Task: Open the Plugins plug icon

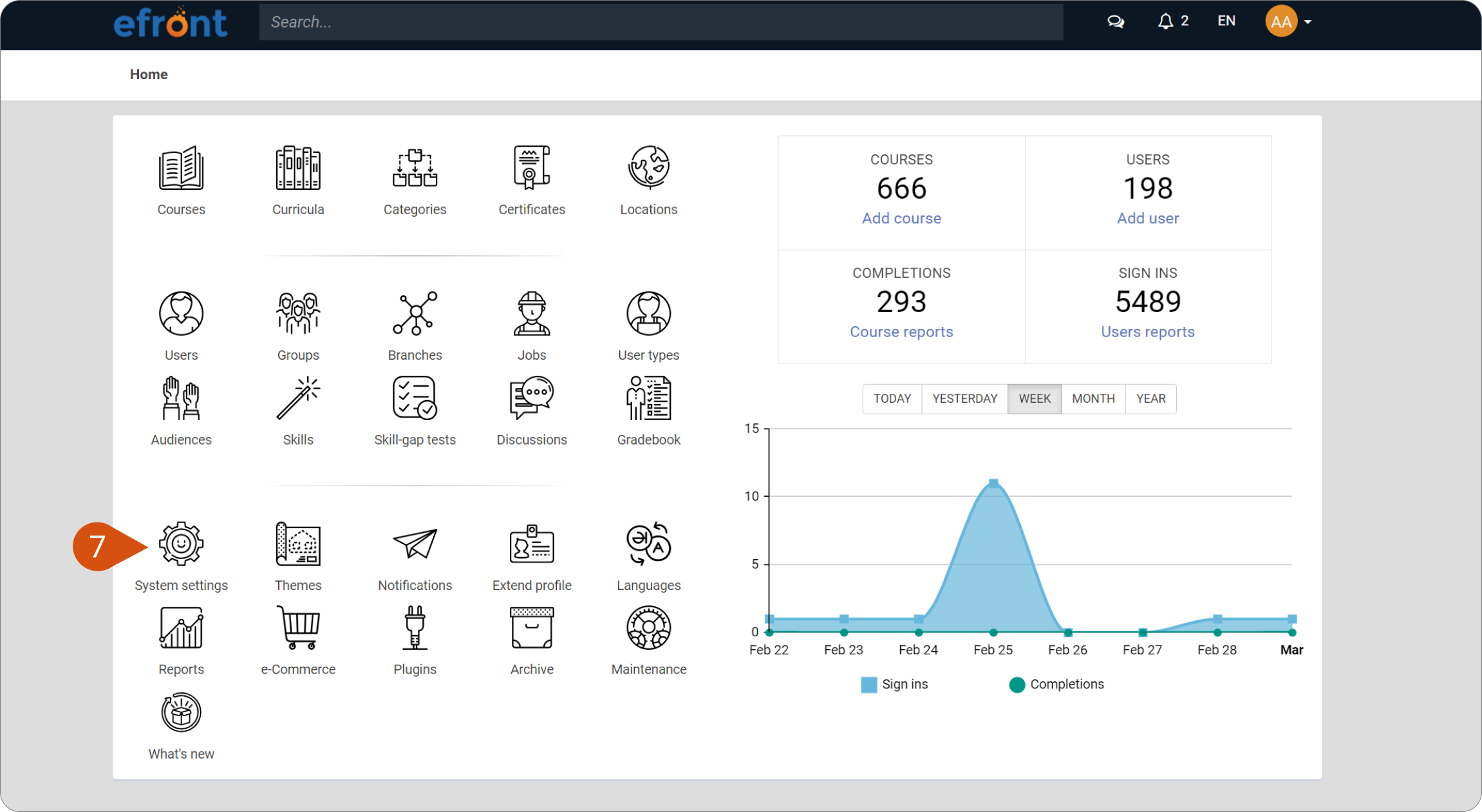Action: tap(415, 627)
